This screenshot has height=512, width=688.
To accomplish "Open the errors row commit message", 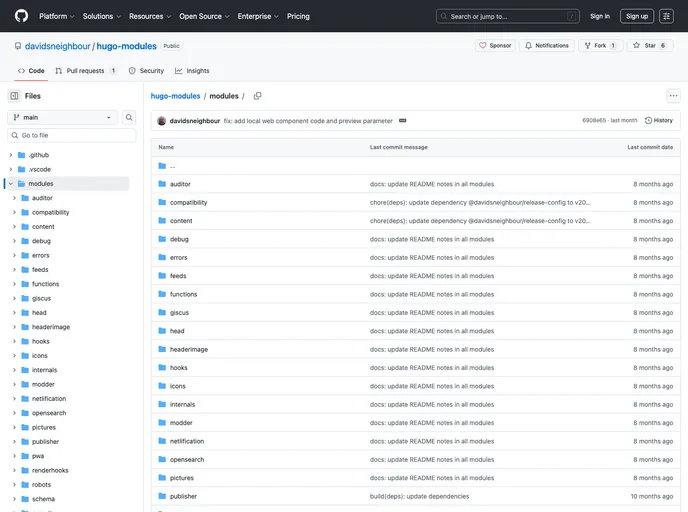I will [x=432, y=258].
